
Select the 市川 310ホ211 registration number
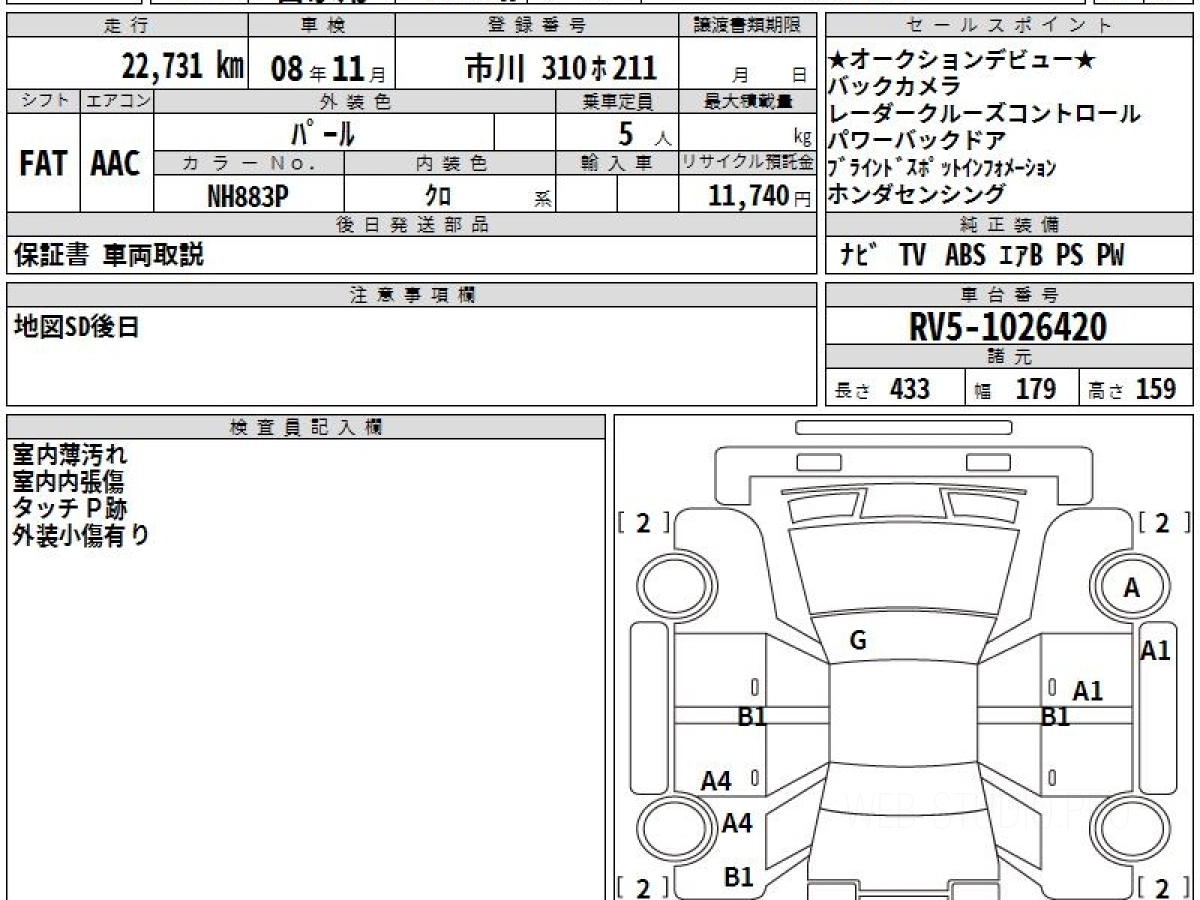click(x=561, y=68)
